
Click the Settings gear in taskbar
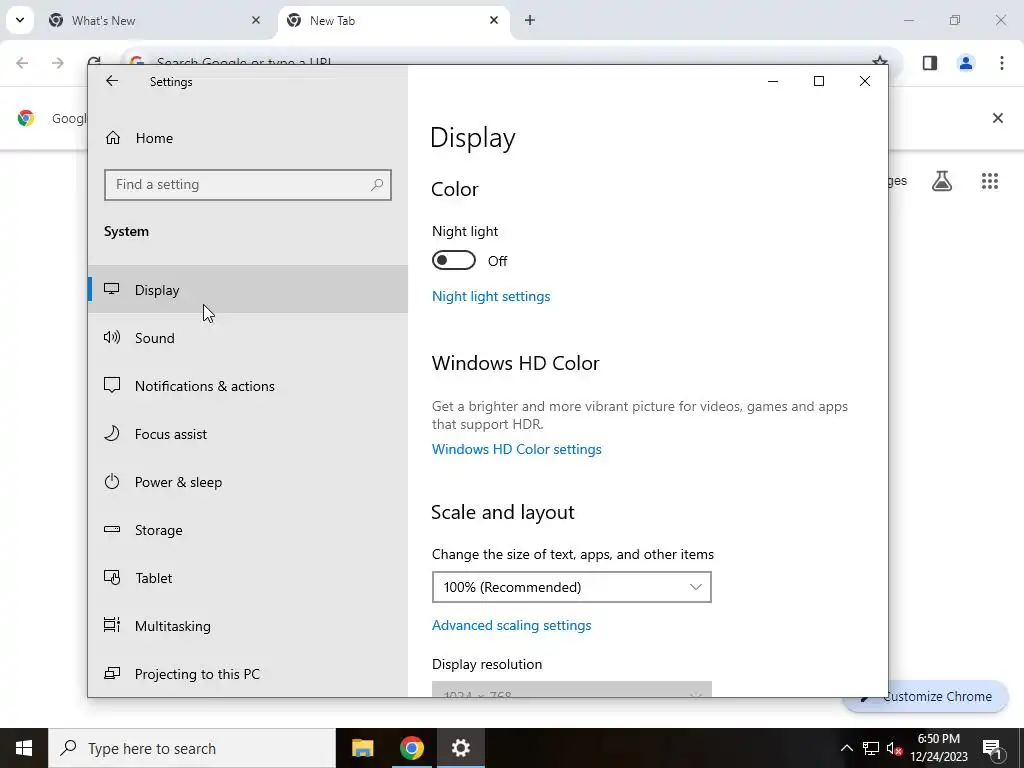coord(460,748)
